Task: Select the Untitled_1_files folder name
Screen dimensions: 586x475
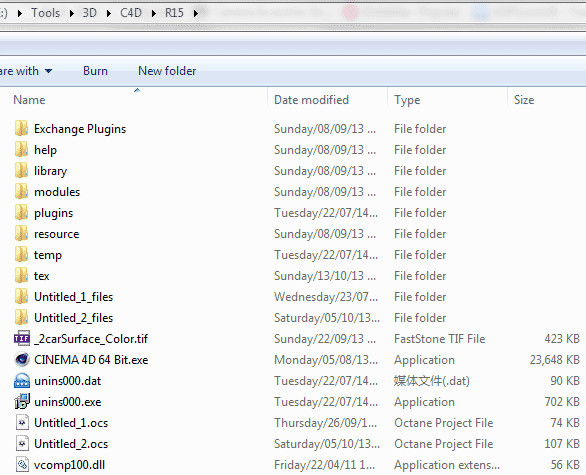Action: (x=74, y=297)
